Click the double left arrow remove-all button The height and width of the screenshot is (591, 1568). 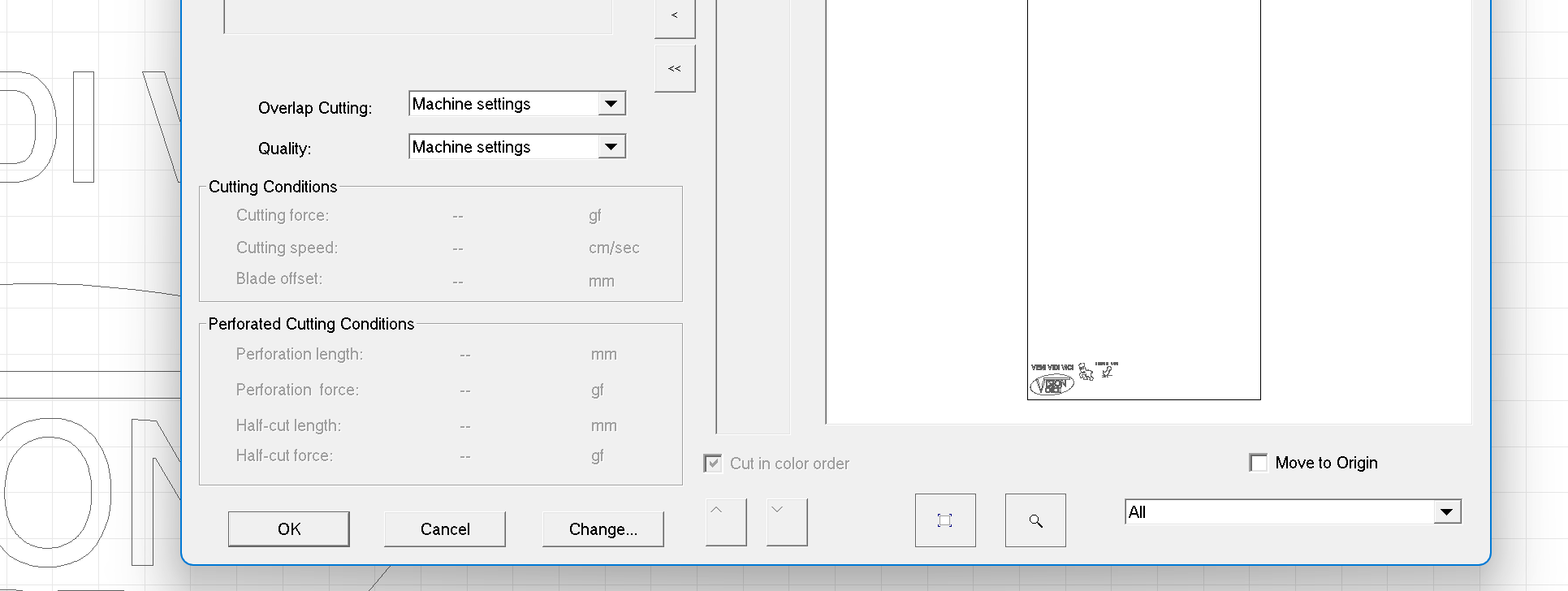675,69
